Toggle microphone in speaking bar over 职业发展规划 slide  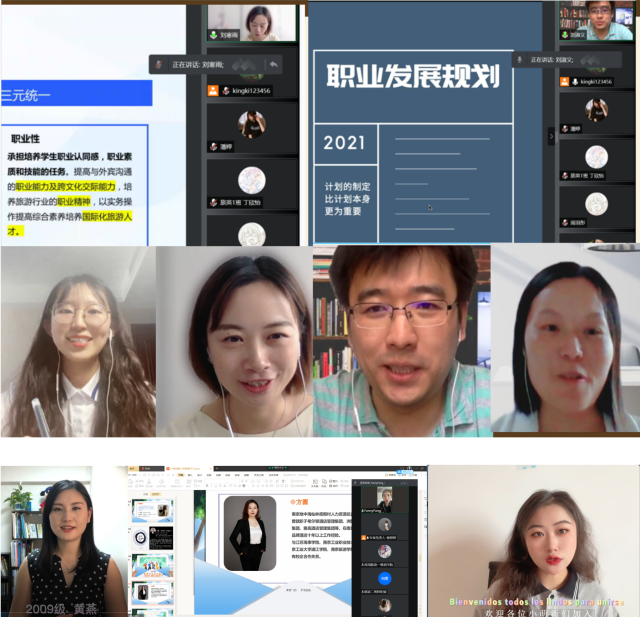pos(520,59)
